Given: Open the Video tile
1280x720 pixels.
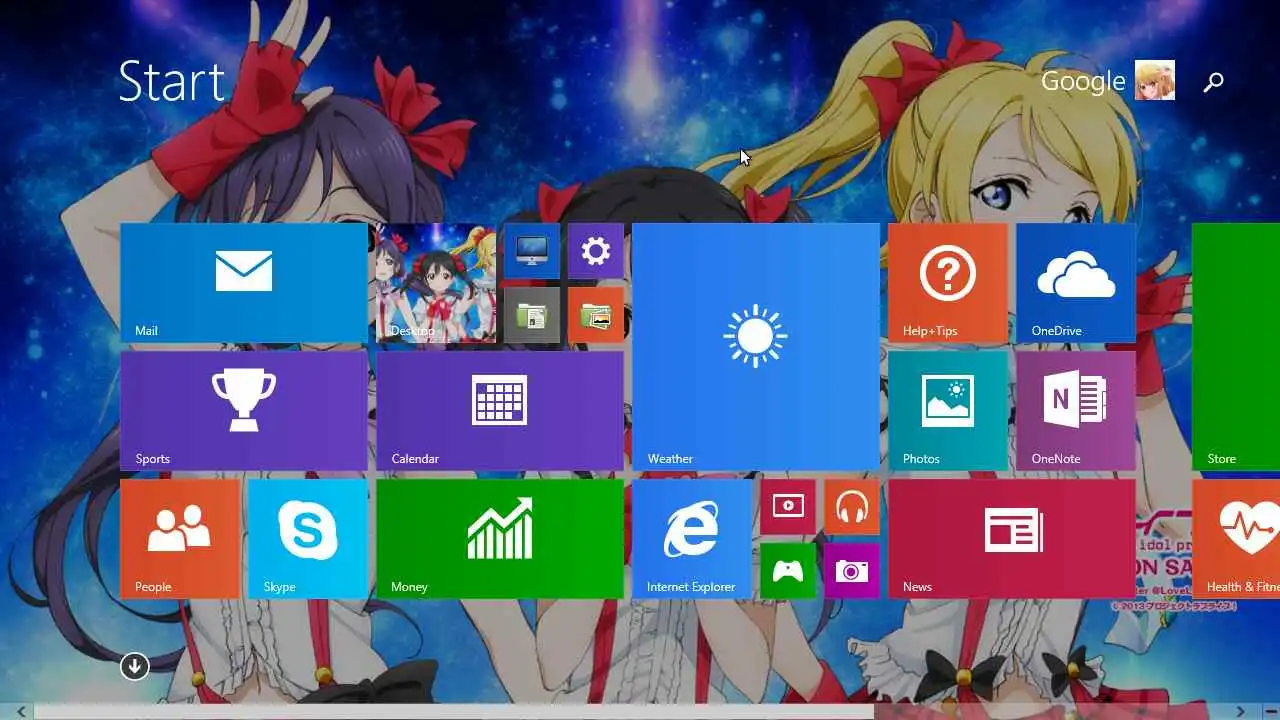Looking at the screenshot, I should (787, 507).
